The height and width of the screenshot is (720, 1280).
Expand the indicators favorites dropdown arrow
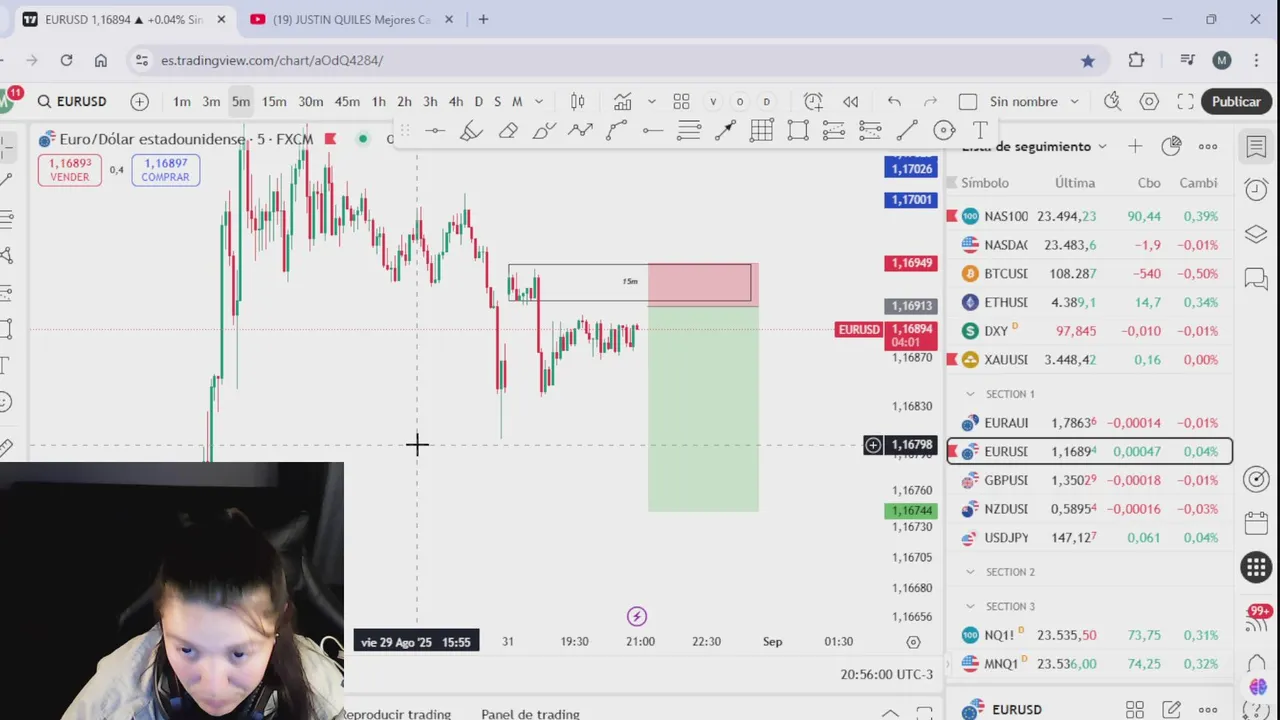[x=651, y=101]
